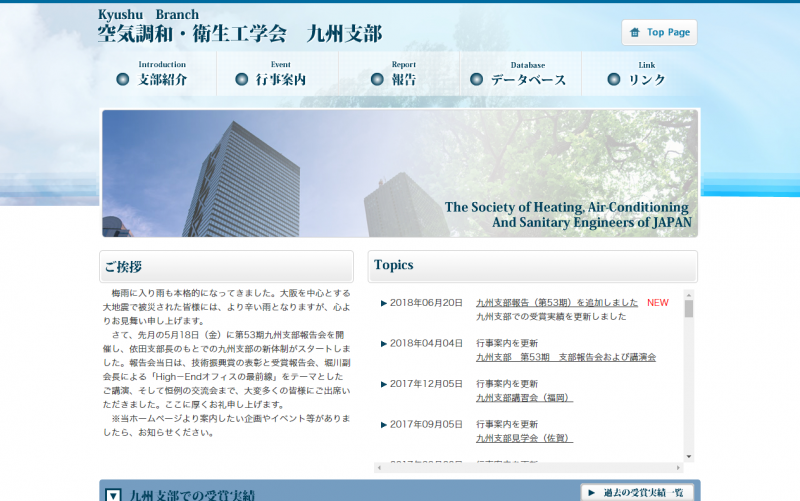Screen dimensions: 800x501
Task: Open the 行事案内 Event menu
Action: point(277,73)
